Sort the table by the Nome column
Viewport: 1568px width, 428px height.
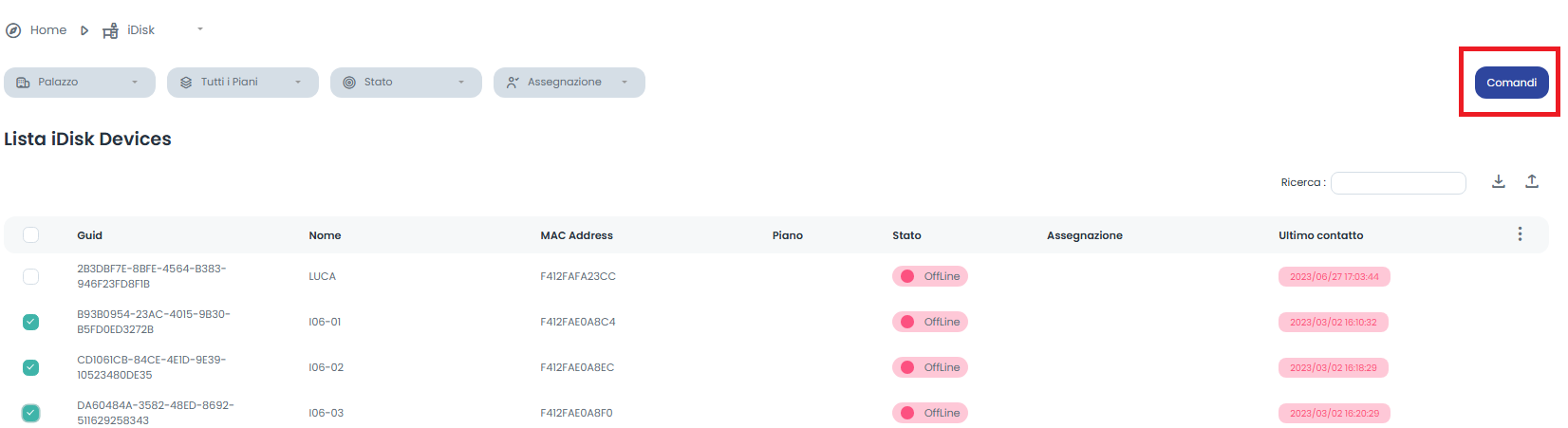tap(325, 235)
